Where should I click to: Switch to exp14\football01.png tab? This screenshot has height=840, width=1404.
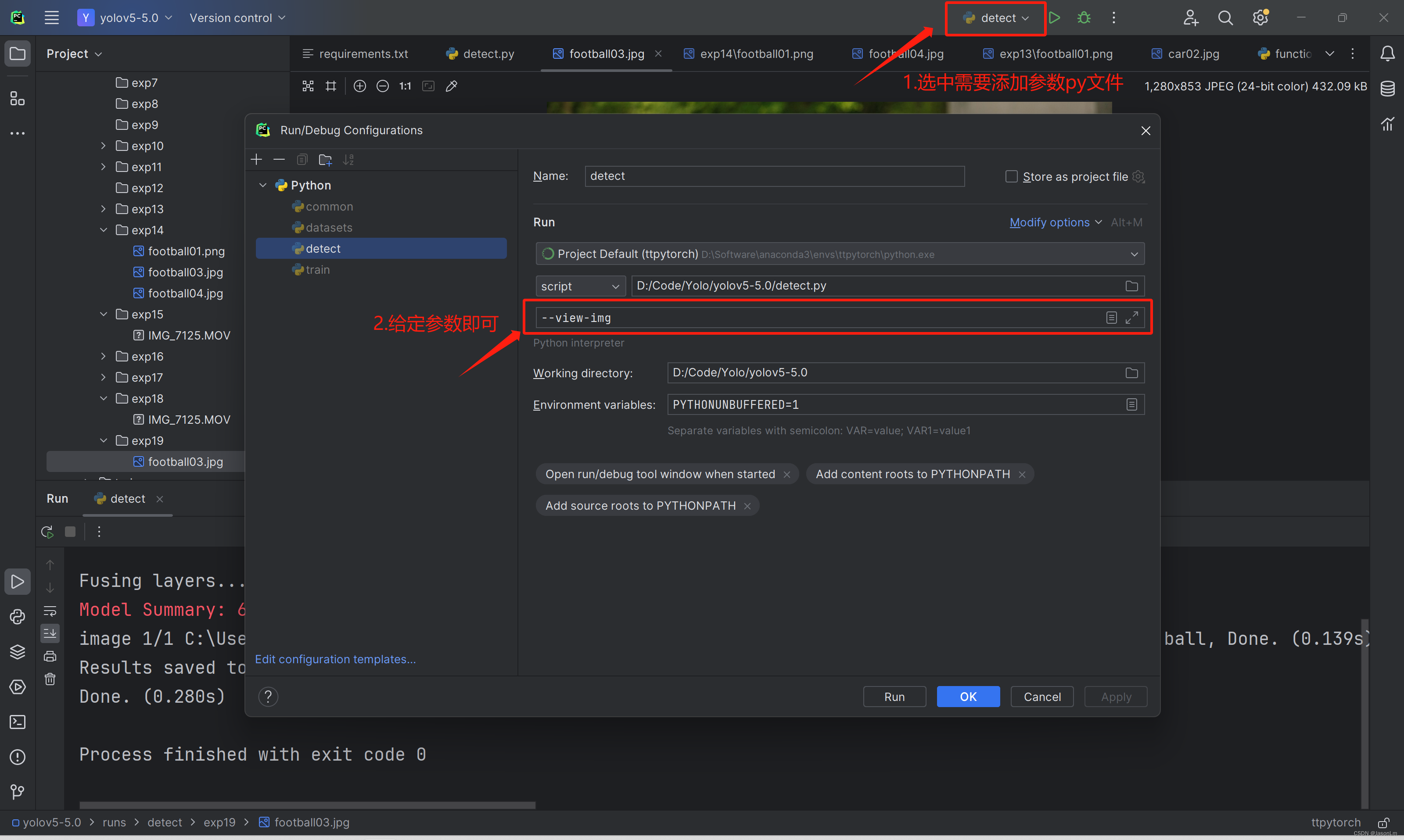748,53
